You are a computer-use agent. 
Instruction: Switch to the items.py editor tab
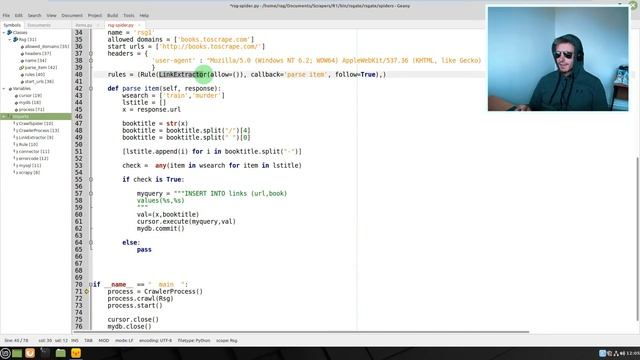click(84, 25)
